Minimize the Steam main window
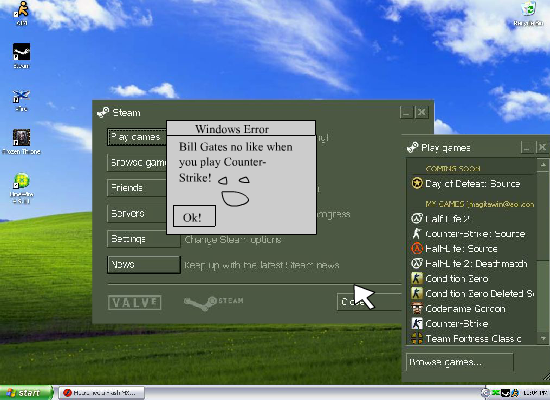 pyautogui.click(x=407, y=113)
